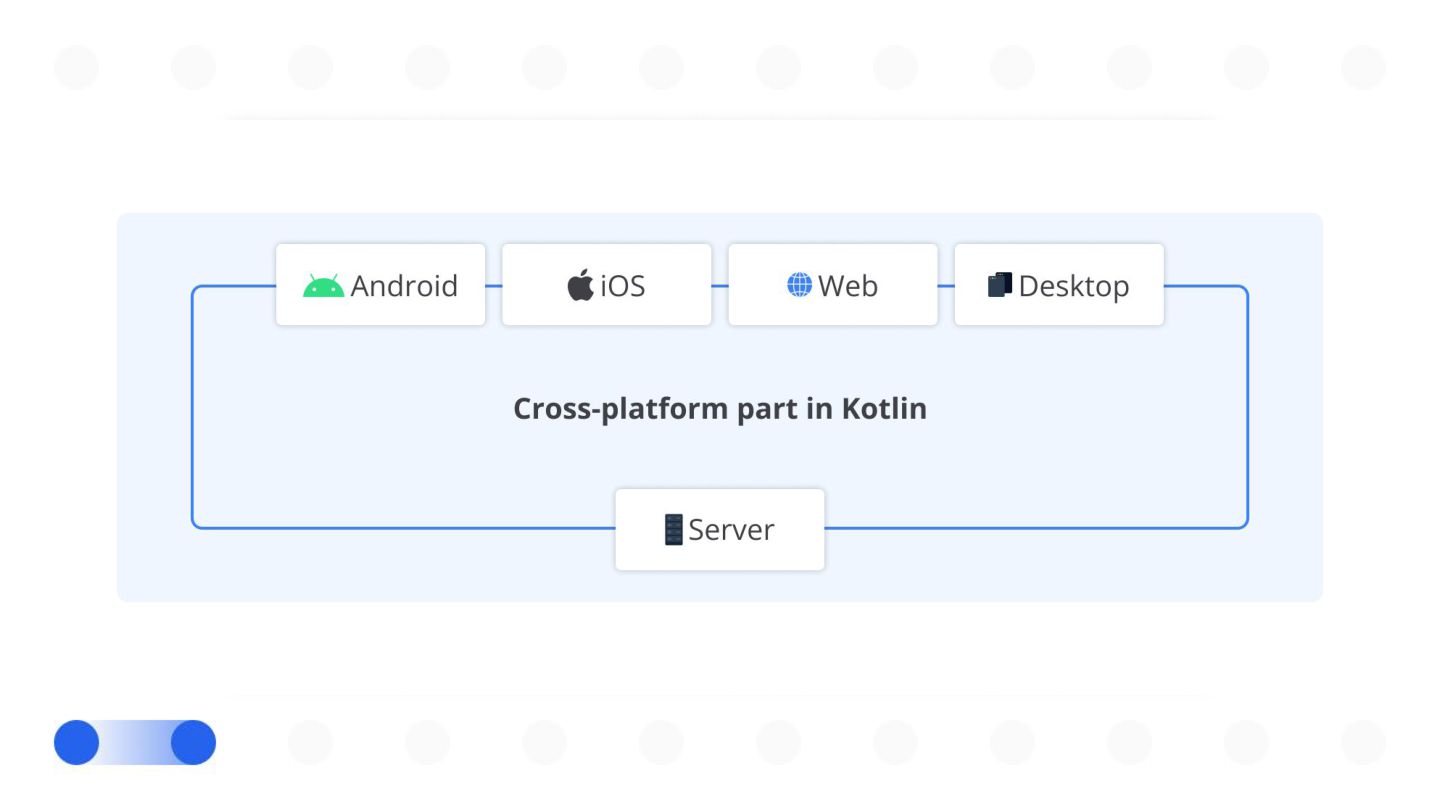The height and width of the screenshot is (810, 1440).
Task: Click "Cross-platform part in Kotlin" heading
Action: (720, 409)
